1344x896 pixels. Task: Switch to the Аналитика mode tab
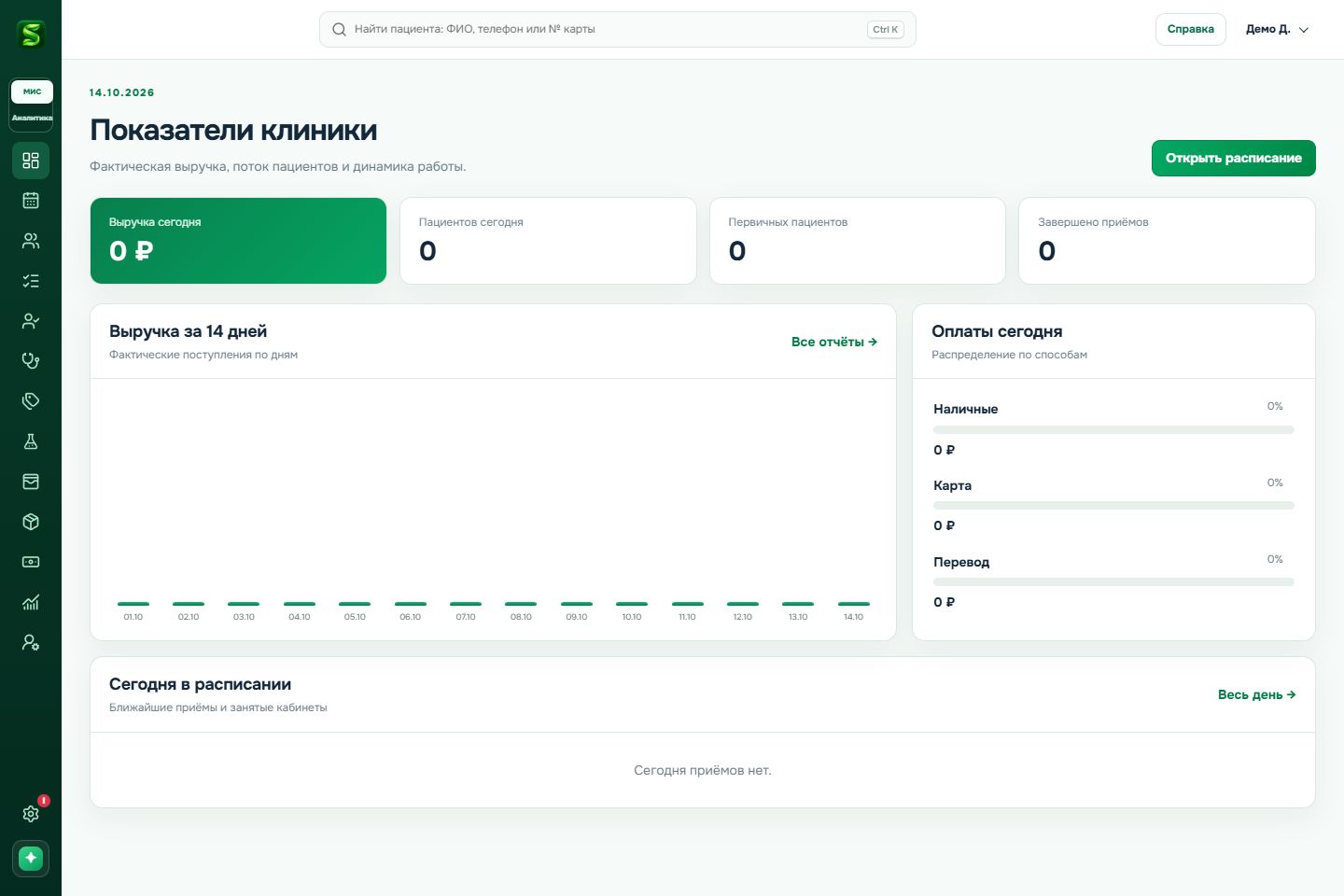click(x=32, y=118)
